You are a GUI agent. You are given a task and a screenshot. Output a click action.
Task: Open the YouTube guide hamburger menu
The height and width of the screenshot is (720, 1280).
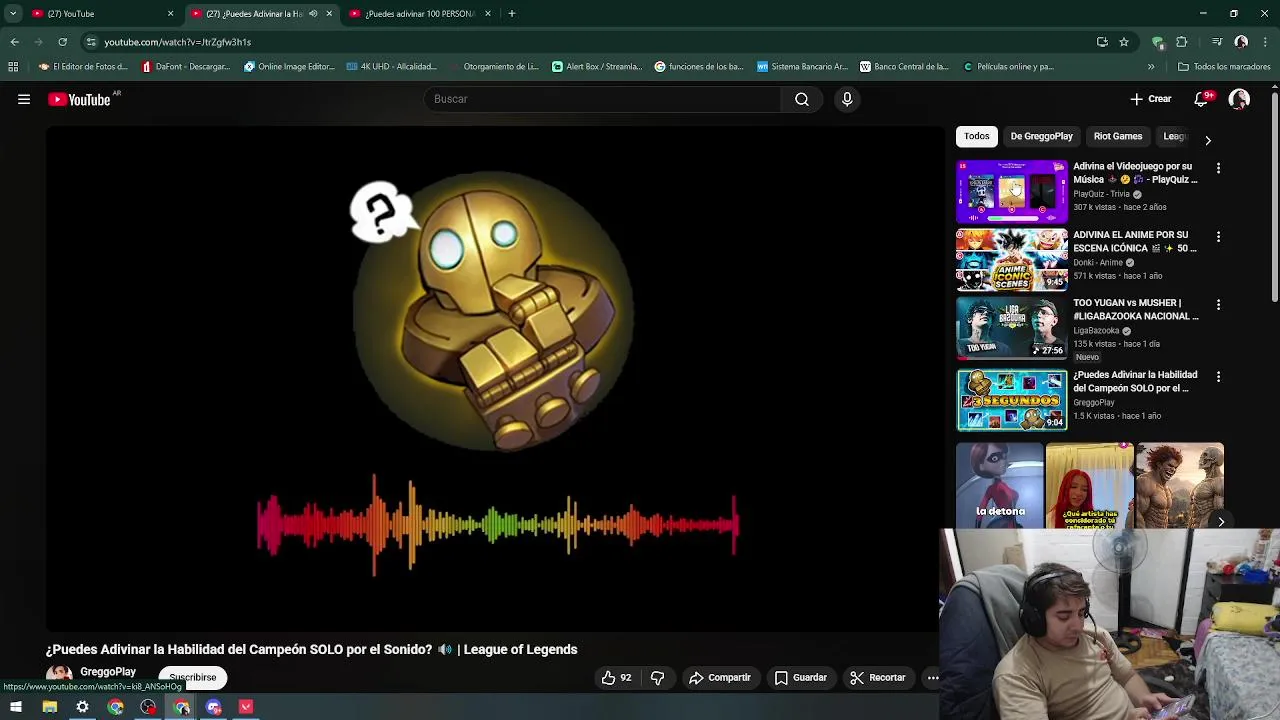click(x=24, y=99)
